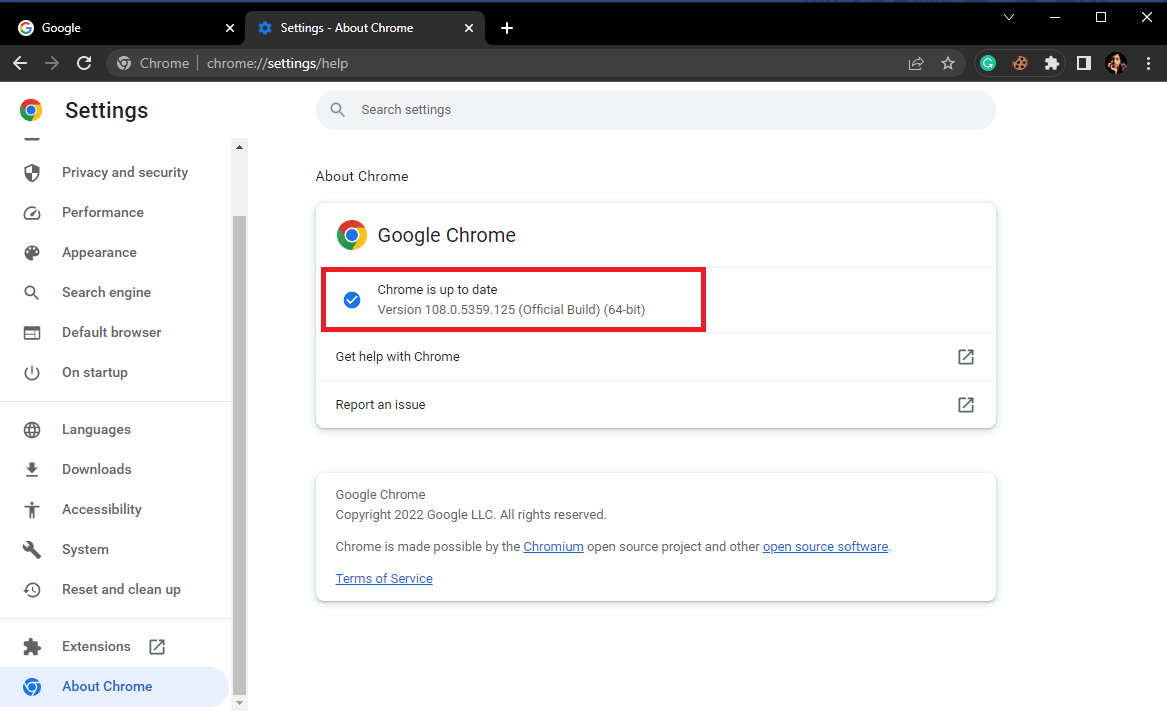Close the Settings - About Chrome tab

469,28
